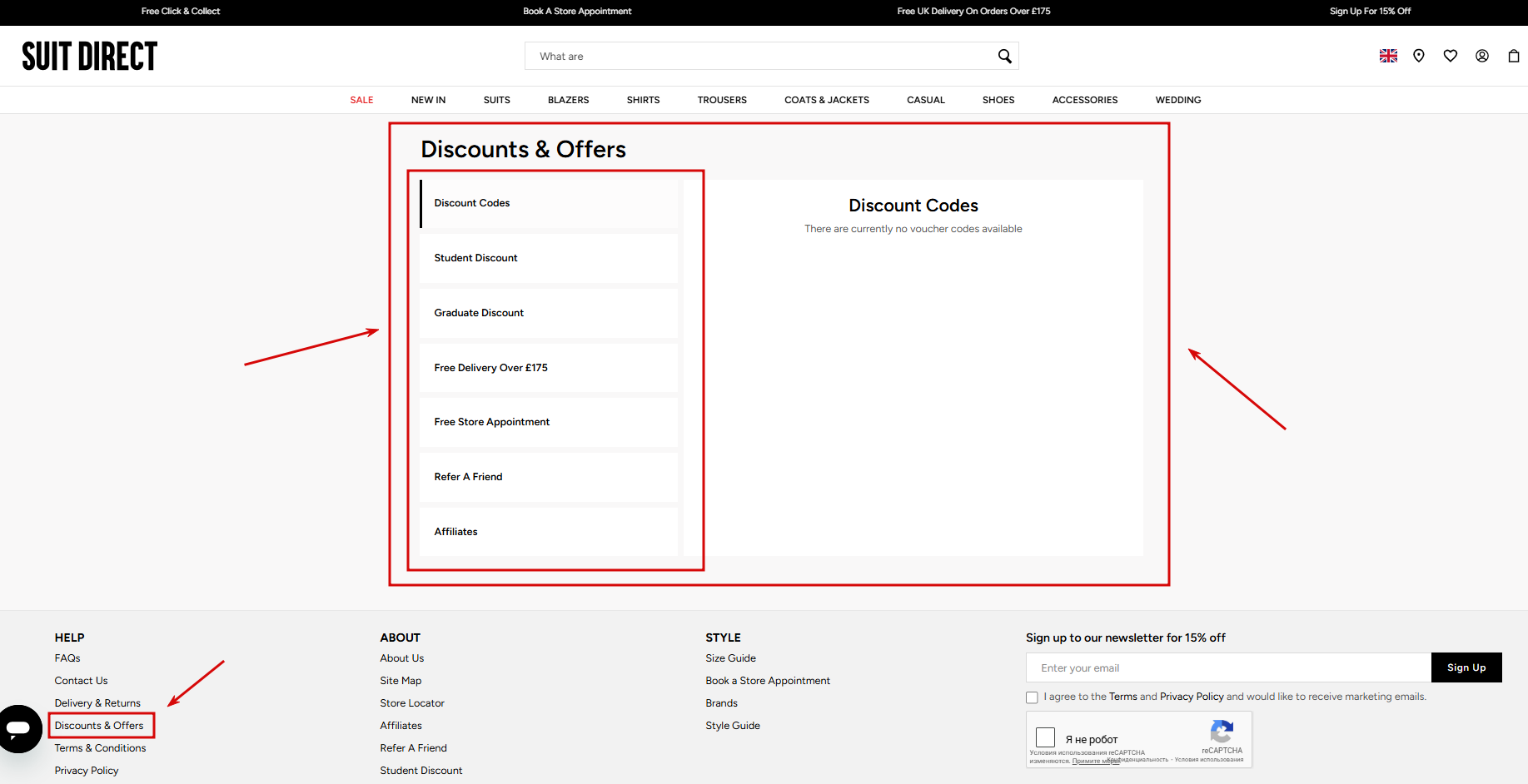Open Privacy Policy footer link under Help
This screenshot has width=1528, height=784.
pos(87,771)
